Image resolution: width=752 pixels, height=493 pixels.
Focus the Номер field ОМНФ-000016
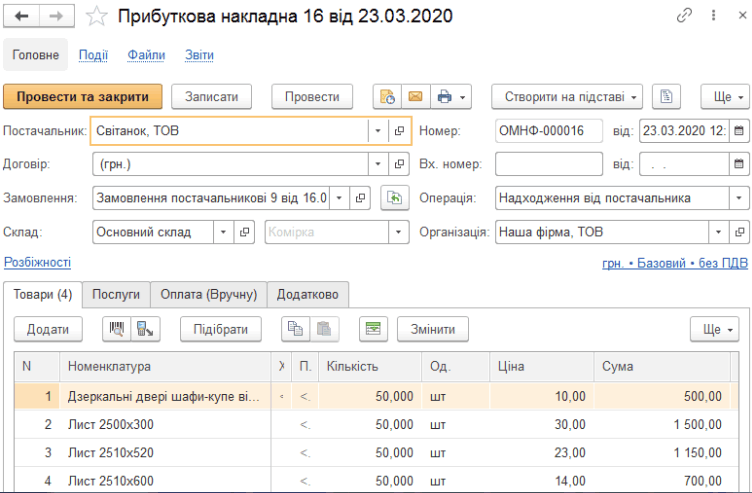(x=549, y=131)
